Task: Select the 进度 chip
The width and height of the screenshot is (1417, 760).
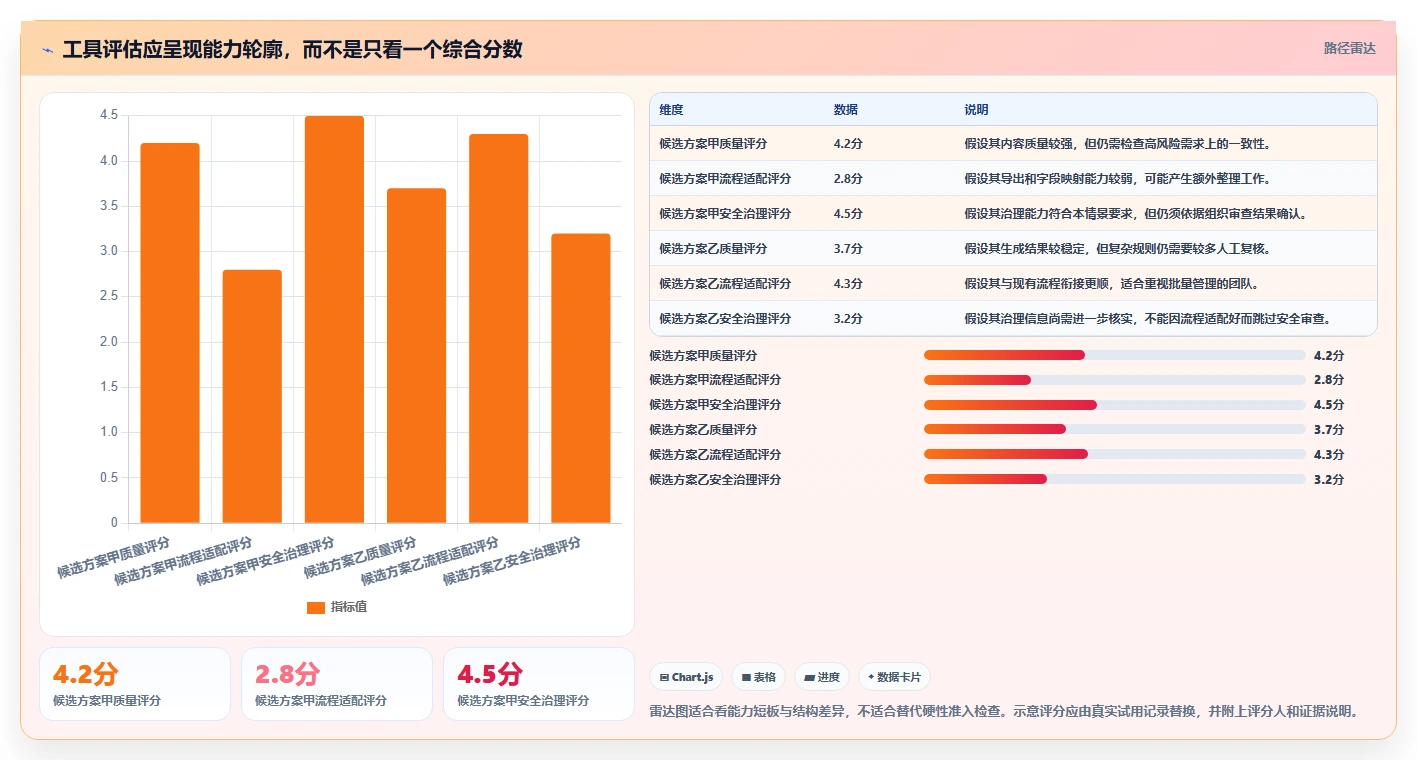Action: tap(822, 677)
